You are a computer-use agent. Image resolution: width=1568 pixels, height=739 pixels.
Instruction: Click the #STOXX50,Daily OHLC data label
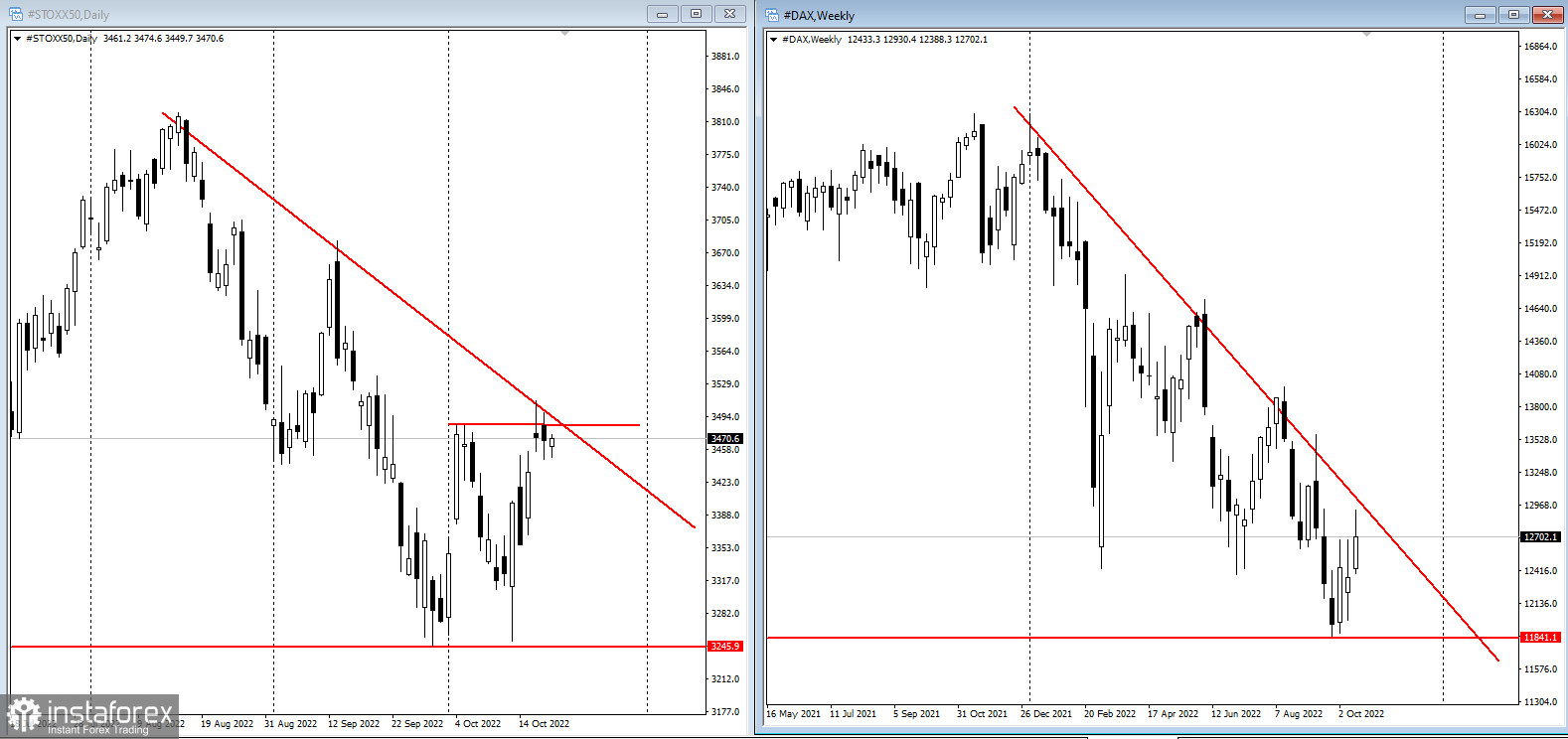tap(125, 39)
